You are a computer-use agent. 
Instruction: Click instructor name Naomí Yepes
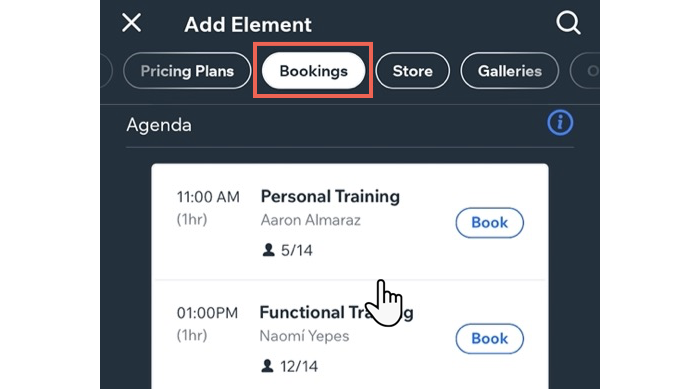(x=304, y=336)
